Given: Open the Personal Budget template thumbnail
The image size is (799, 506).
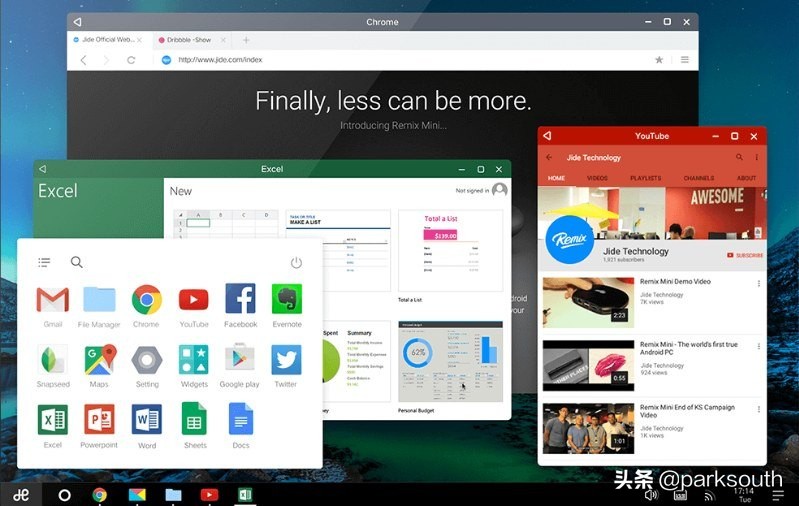Looking at the screenshot, I should coord(450,361).
